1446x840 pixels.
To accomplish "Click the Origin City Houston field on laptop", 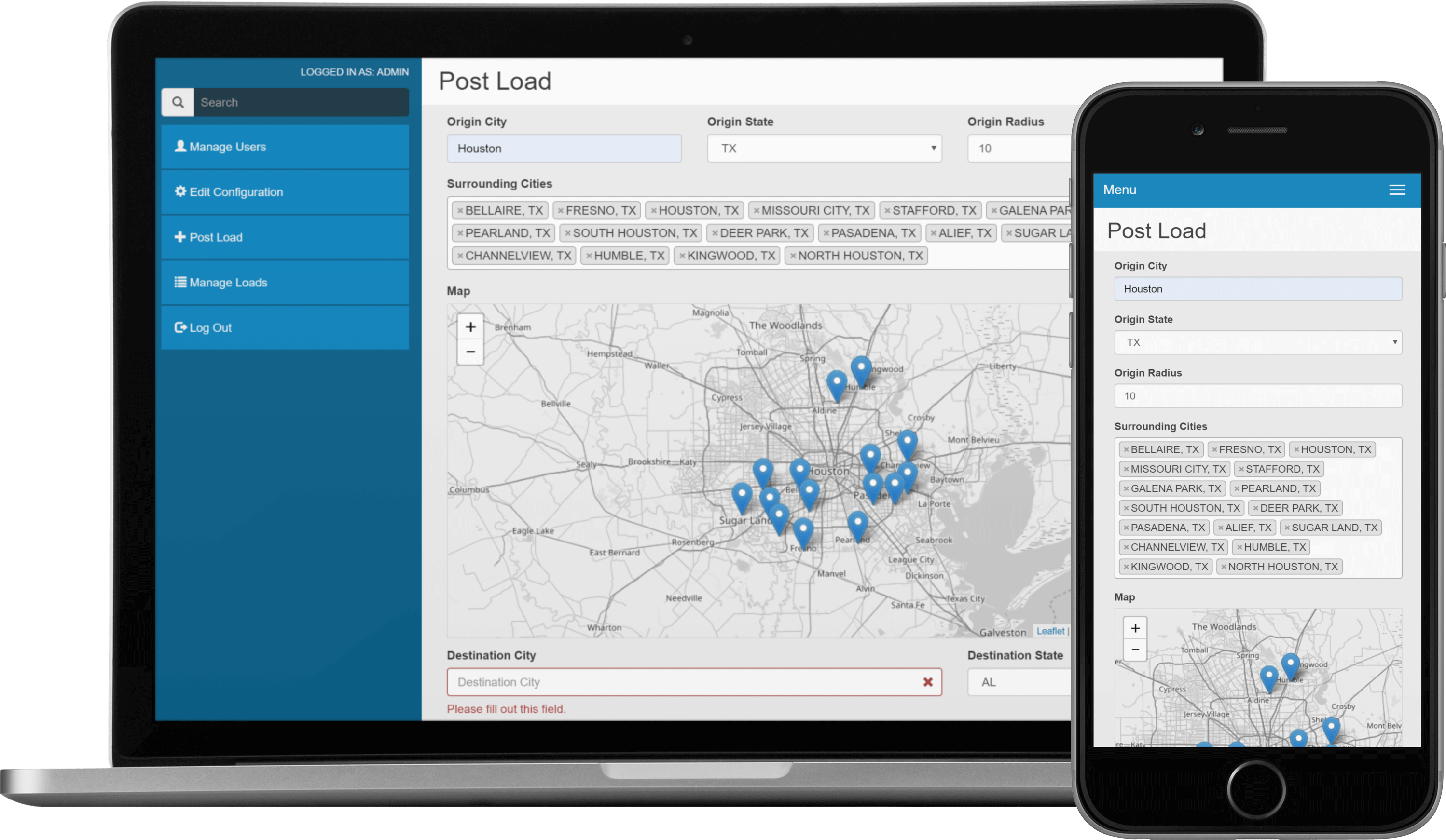I will [x=564, y=149].
